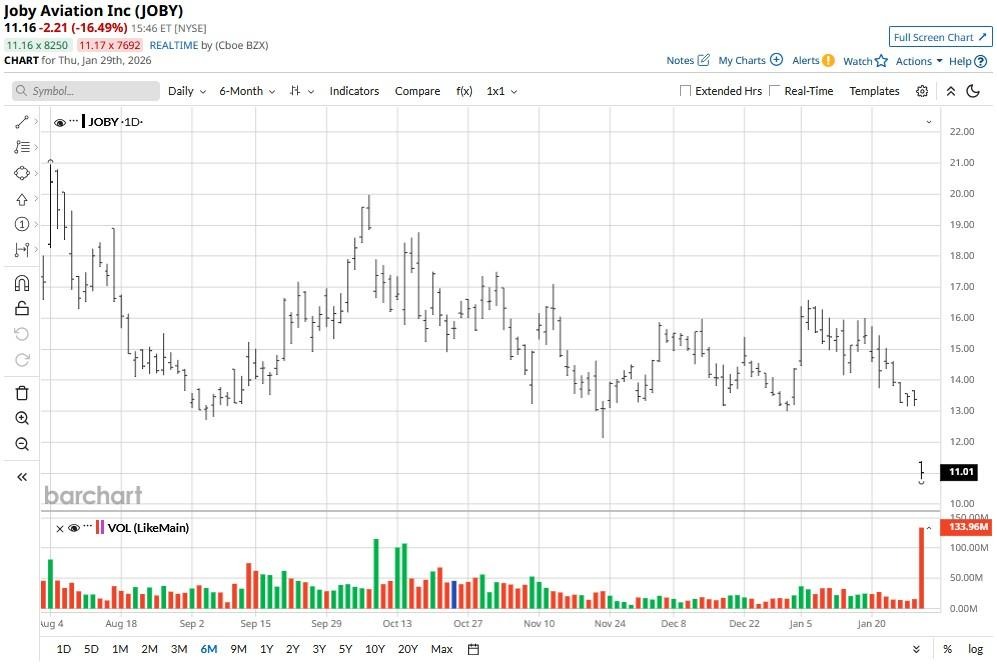Viewport: 997px width, 668px height.
Task: Open the bar type selector icon
Action: (296, 91)
